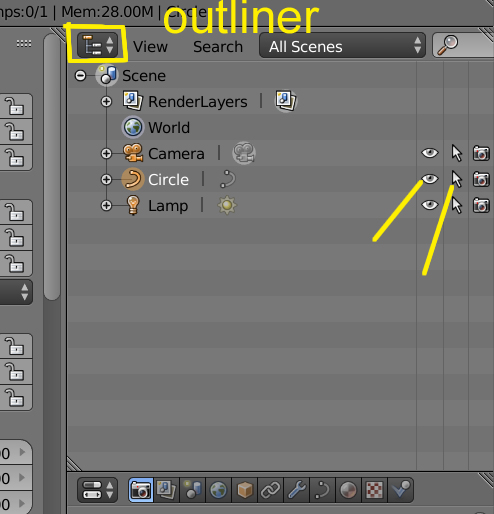Screen dimensions: 494x514
Task: Open the Material properties tab
Action: 349,490
